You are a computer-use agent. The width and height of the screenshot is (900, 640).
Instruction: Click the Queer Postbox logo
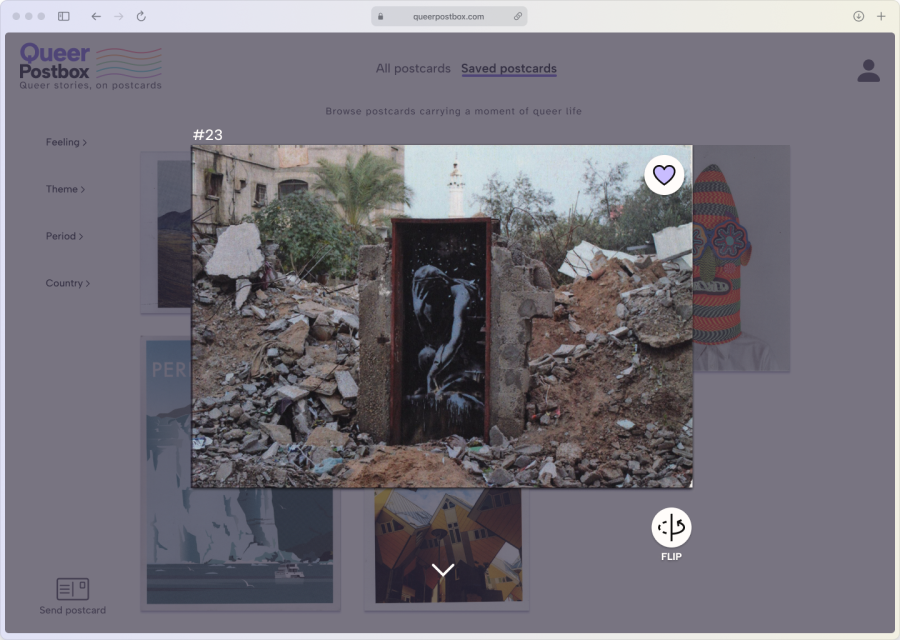91,66
